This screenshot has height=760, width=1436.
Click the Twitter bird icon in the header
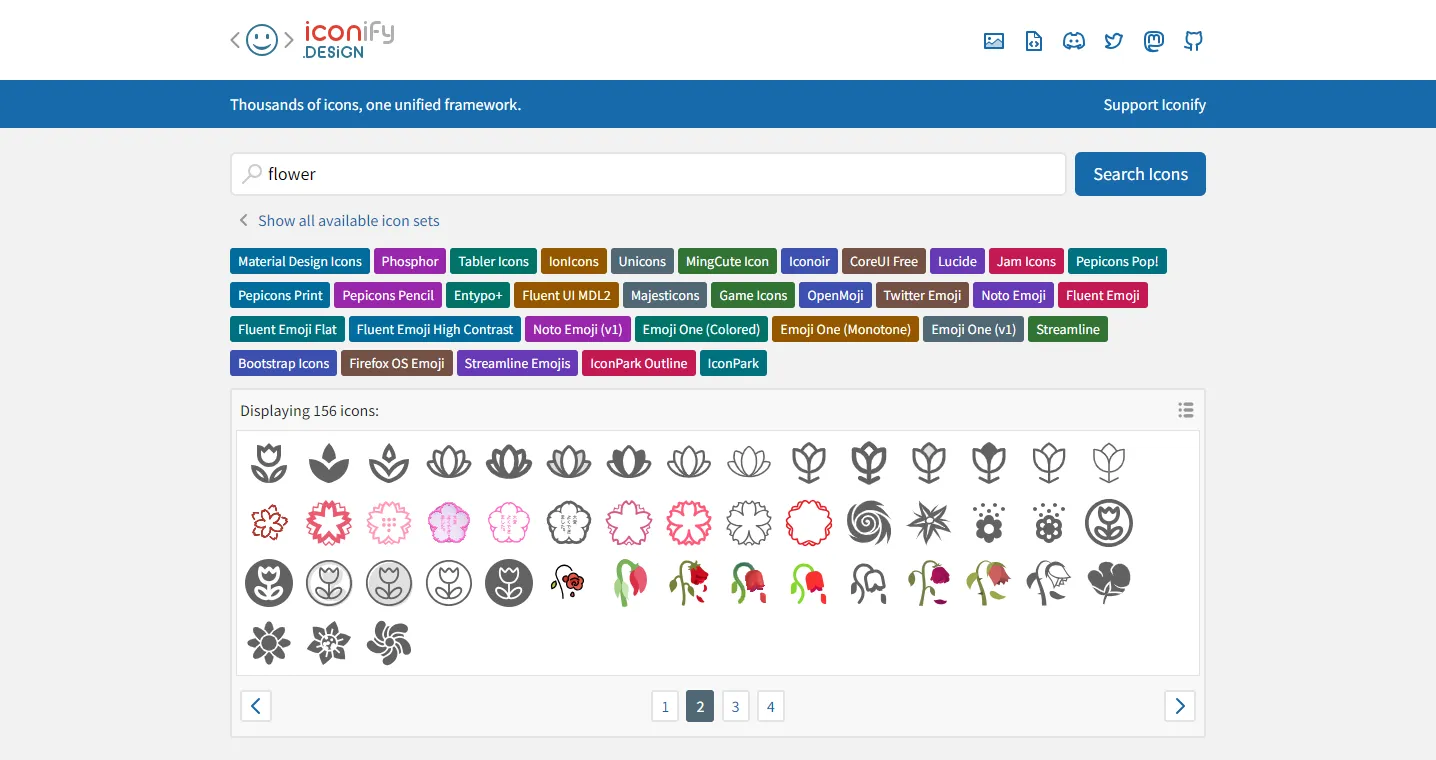click(x=1113, y=41)
